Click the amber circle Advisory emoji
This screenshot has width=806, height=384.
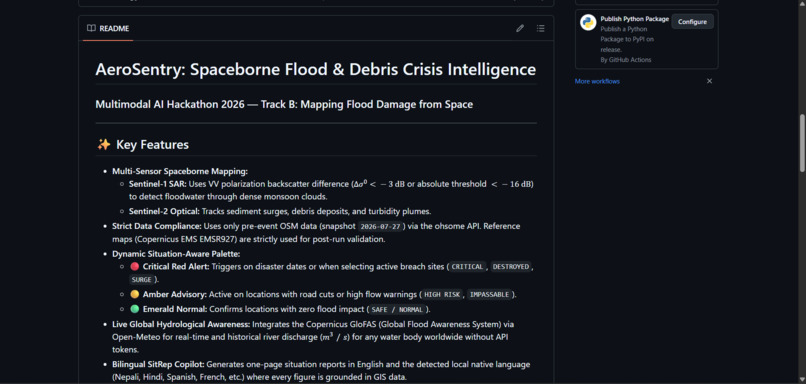click(135, 295)
